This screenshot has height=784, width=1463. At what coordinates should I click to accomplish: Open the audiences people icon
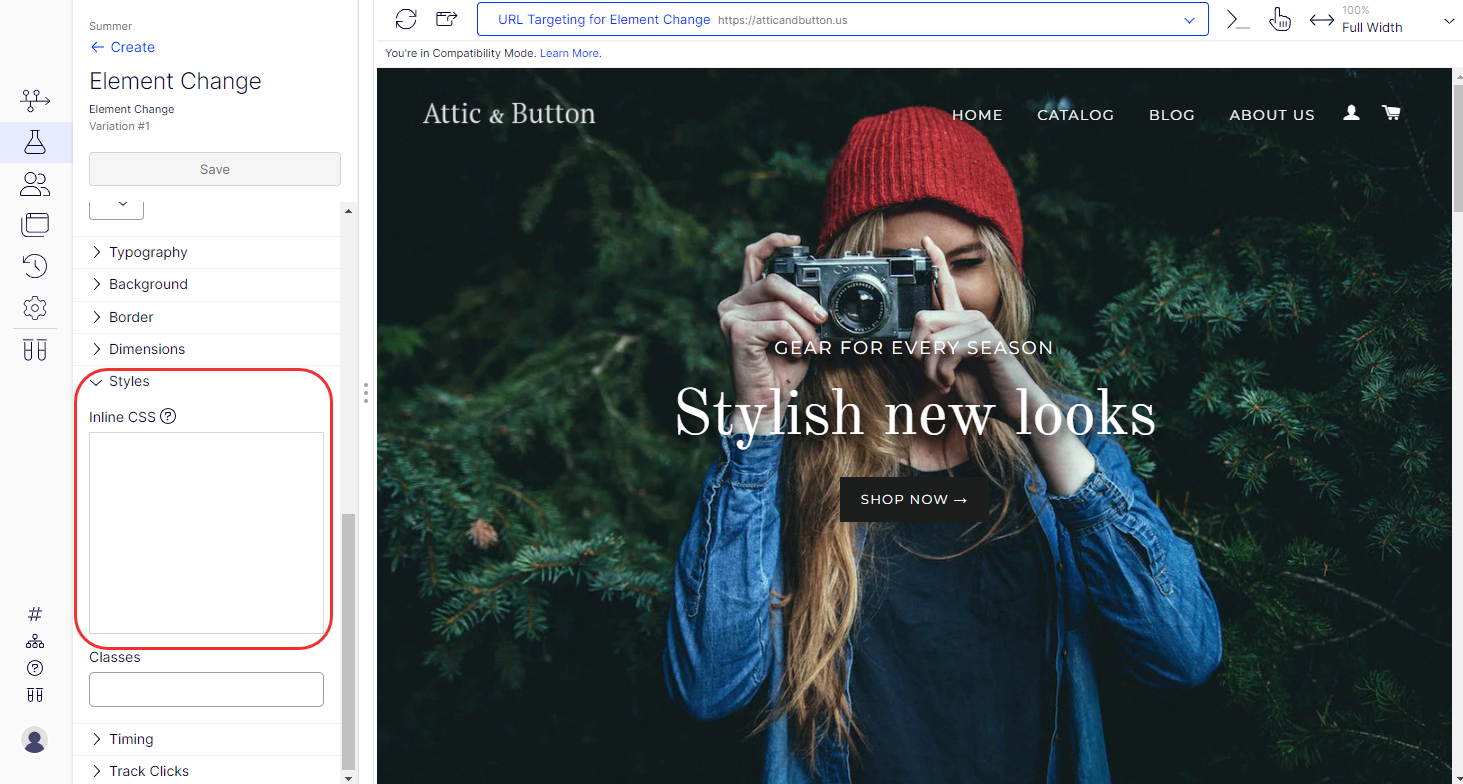pyautogui.click(x=35, y=184)
